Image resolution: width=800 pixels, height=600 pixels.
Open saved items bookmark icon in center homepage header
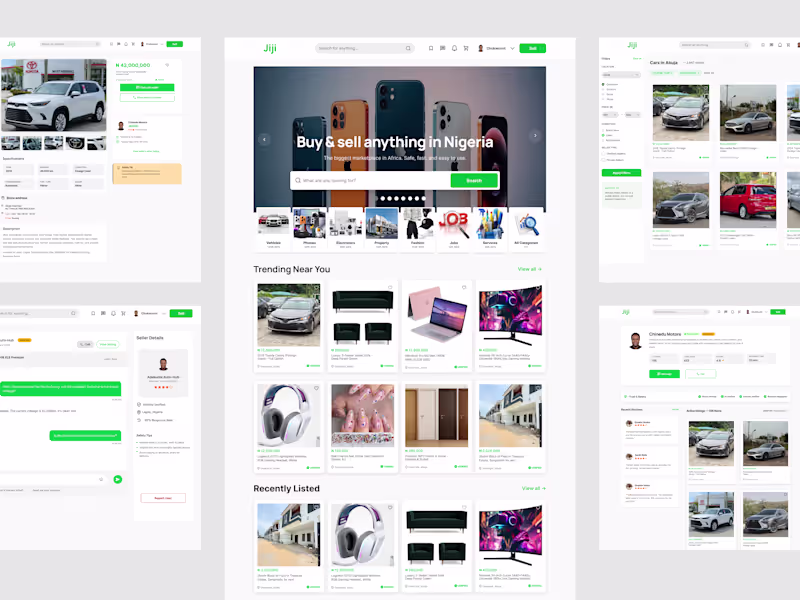tap(431, 48)
